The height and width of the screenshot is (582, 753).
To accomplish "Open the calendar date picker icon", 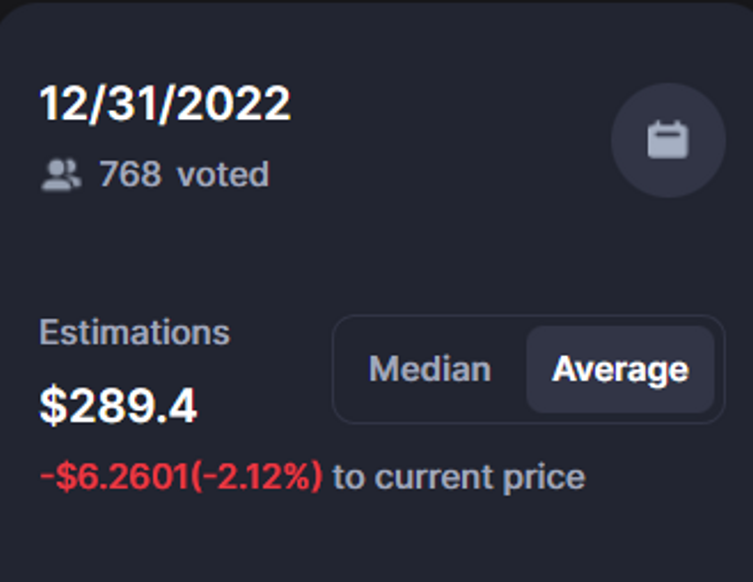I will (x=668, y=140).
